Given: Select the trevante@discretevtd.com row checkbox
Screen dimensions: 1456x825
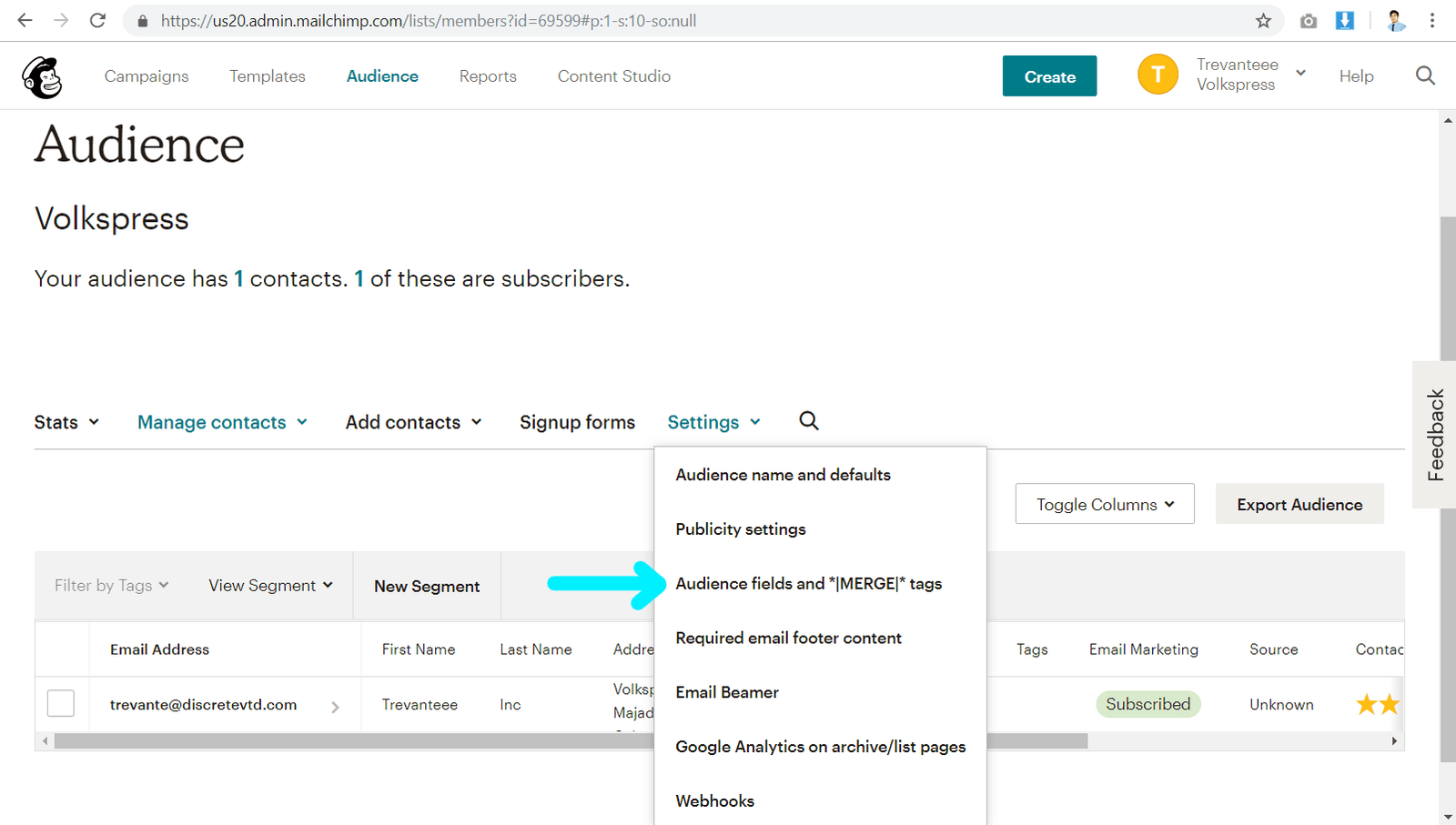Looking at the screenshot, I should pos(61,703).
